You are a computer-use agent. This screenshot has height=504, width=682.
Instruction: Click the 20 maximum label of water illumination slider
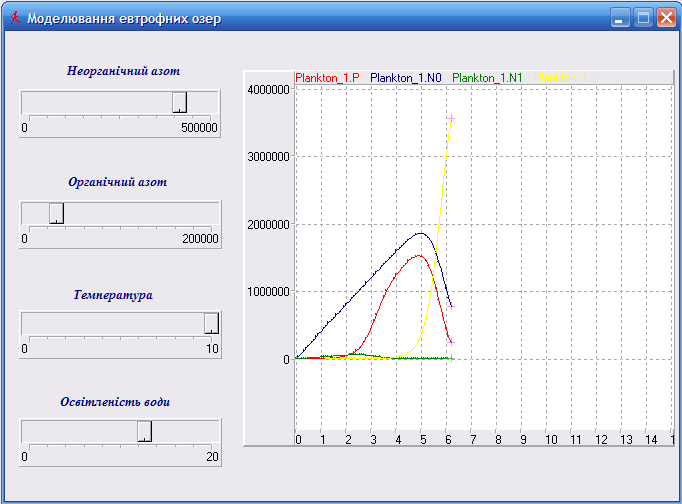[x=212, y=457]
